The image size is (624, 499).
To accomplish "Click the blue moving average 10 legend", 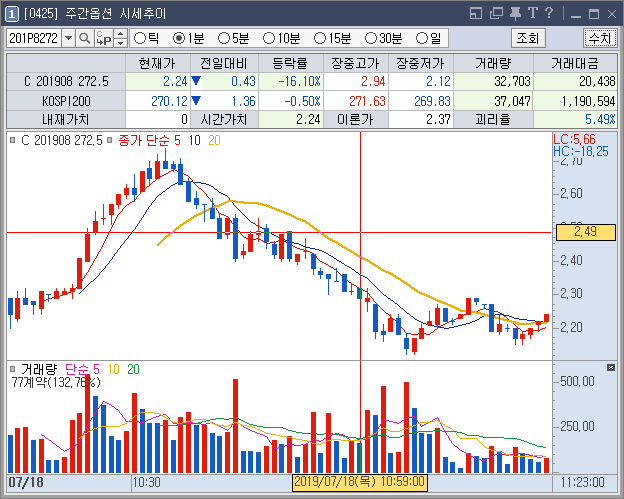I will (195, 140).
